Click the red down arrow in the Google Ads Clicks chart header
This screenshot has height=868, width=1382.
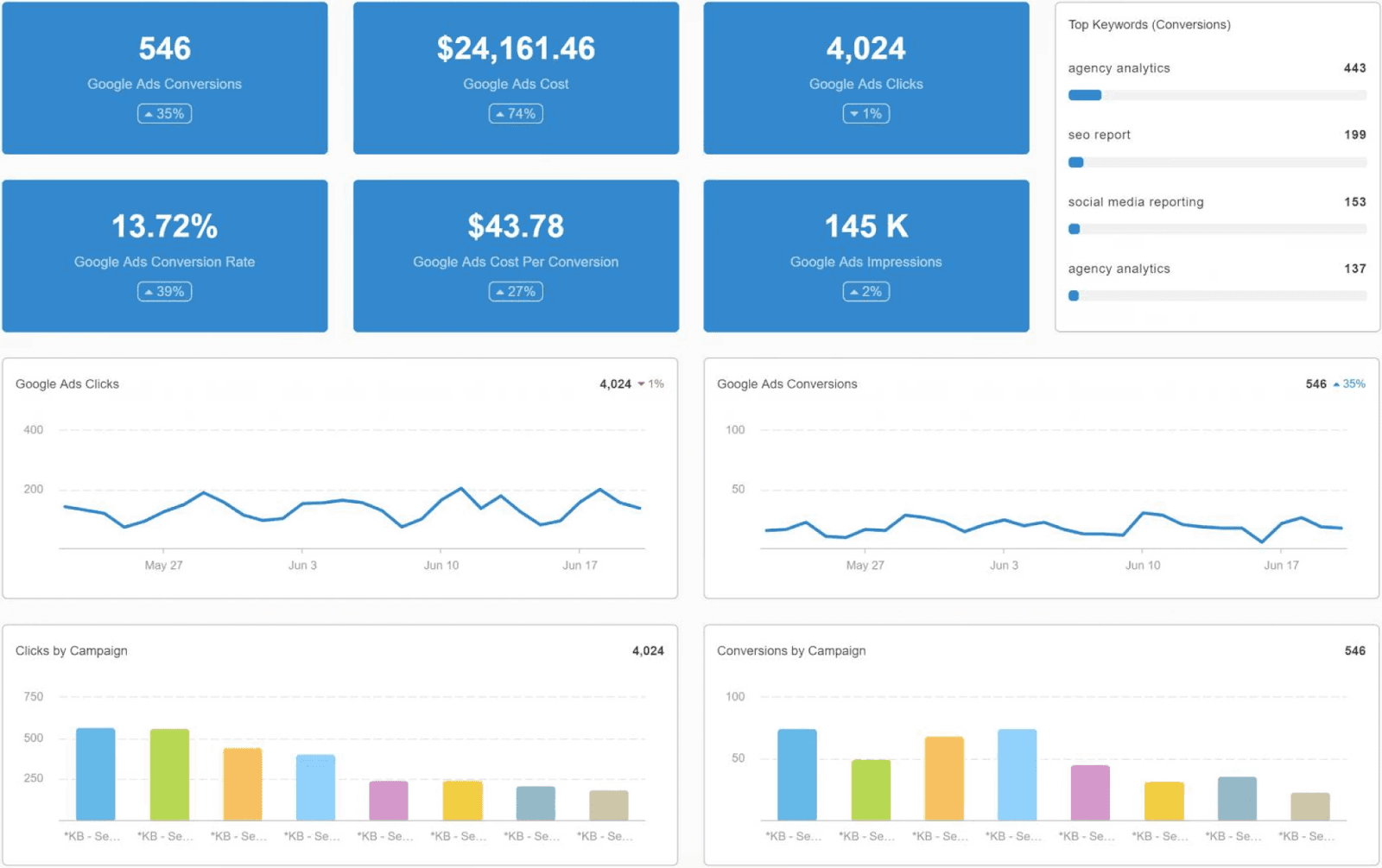click(641, 384)
